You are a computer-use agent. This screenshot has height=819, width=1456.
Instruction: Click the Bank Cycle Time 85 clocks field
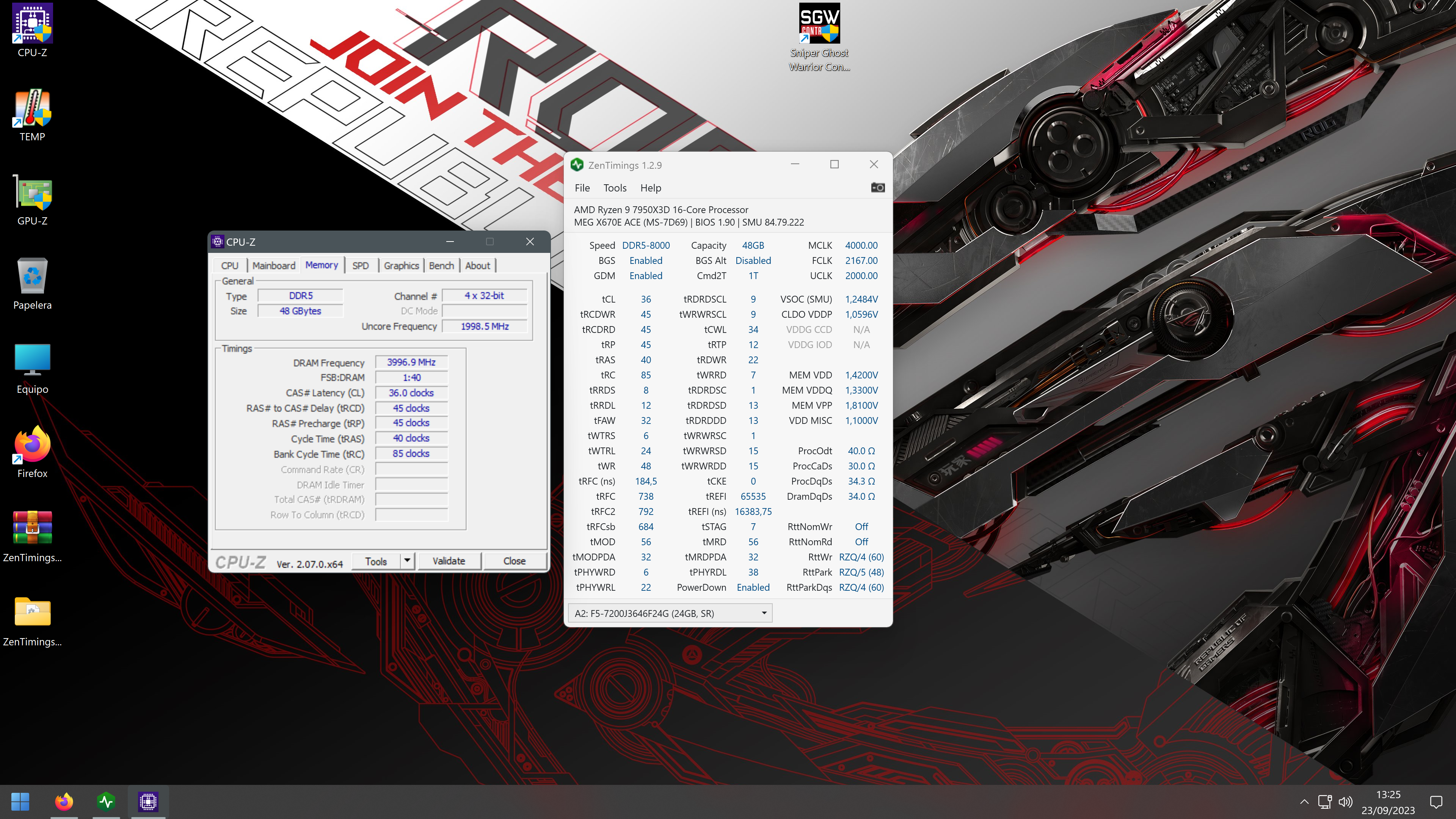pos(411,453)
